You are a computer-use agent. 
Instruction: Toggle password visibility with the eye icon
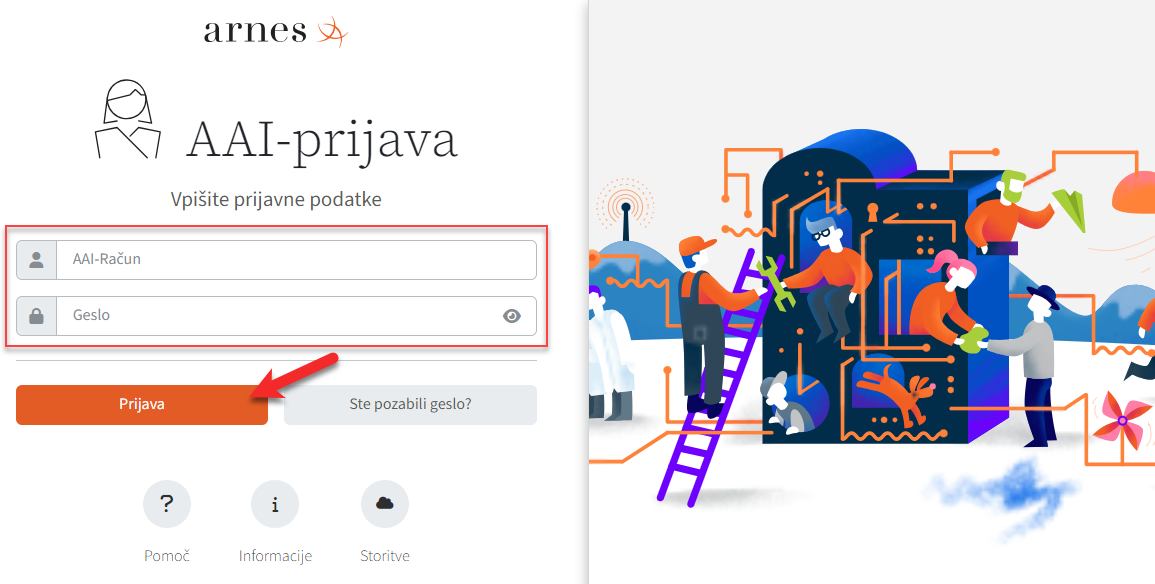pyautogui.click(x=511, y=316)
